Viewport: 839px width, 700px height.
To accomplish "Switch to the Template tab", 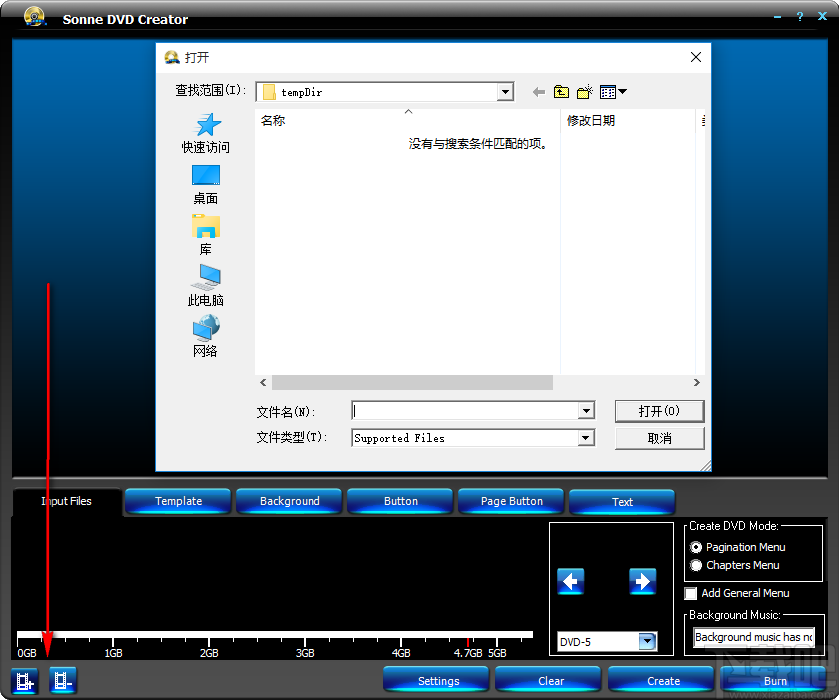I will (x=177, y=501).
